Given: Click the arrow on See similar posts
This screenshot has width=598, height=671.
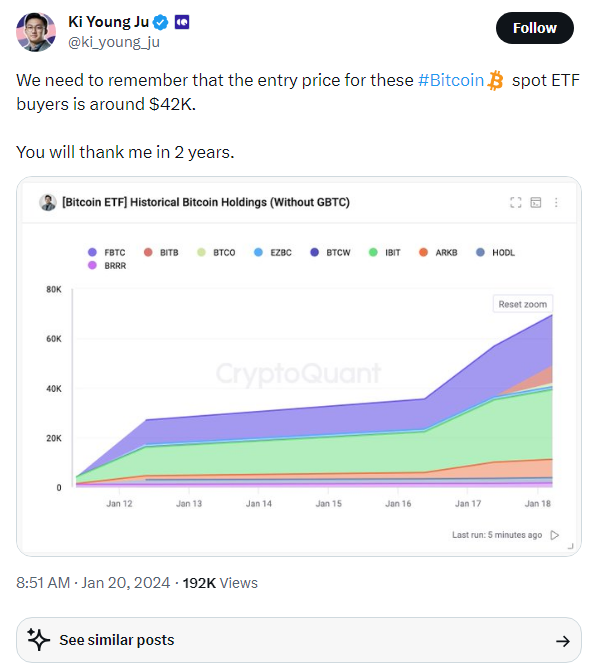Looking at the screenshot, I should pyautogui.click(x=562, y=641).
